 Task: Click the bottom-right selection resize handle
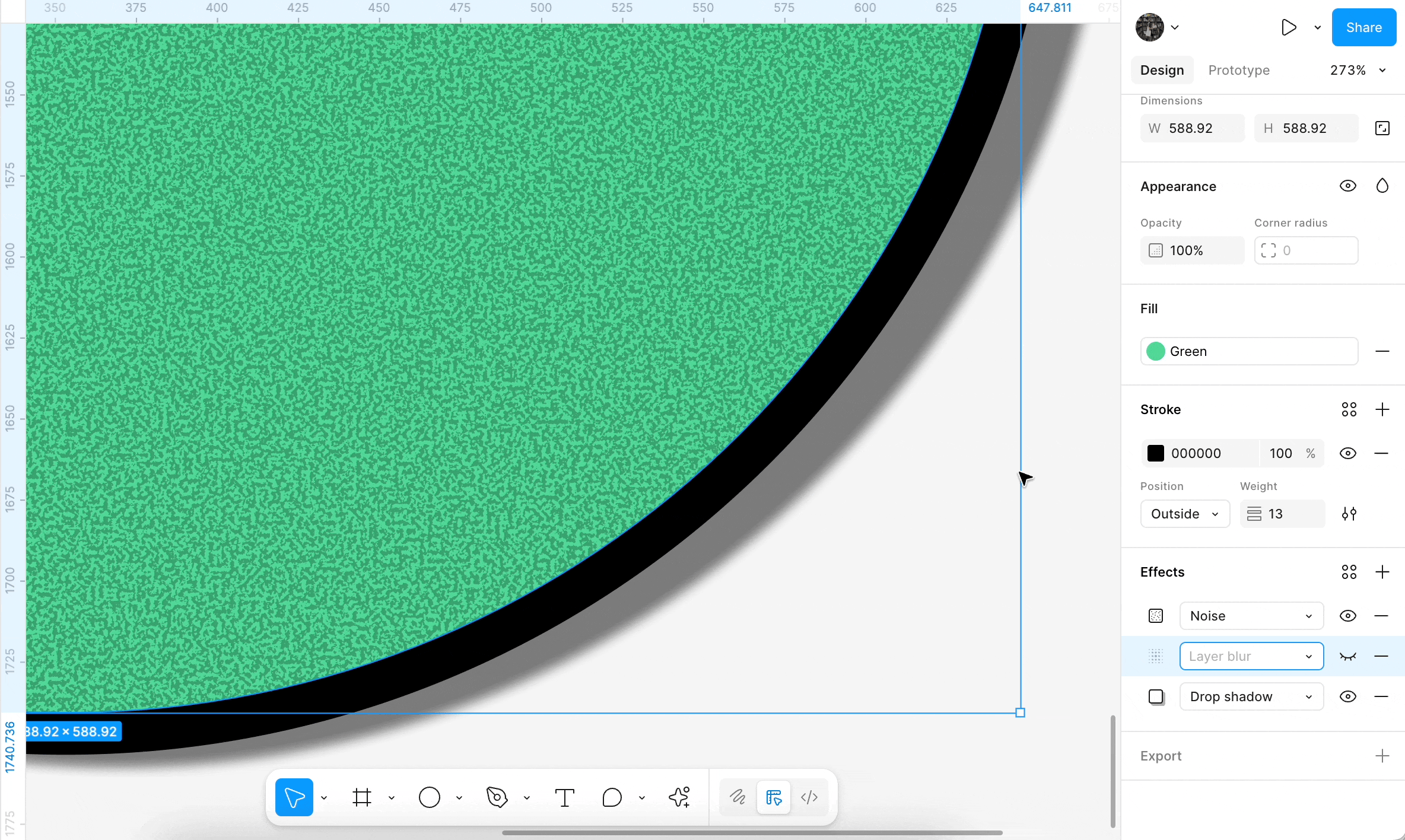(1021, 713)
